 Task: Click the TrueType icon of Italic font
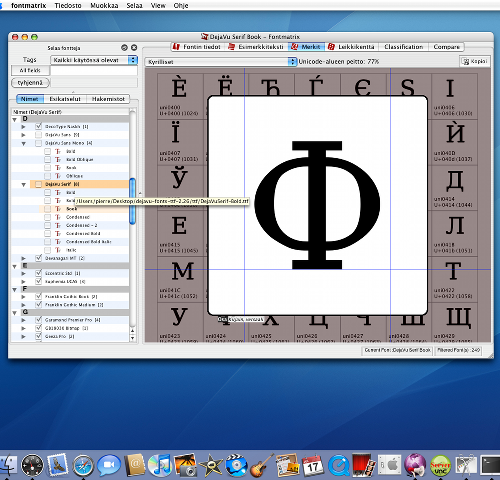click(58, 250)
